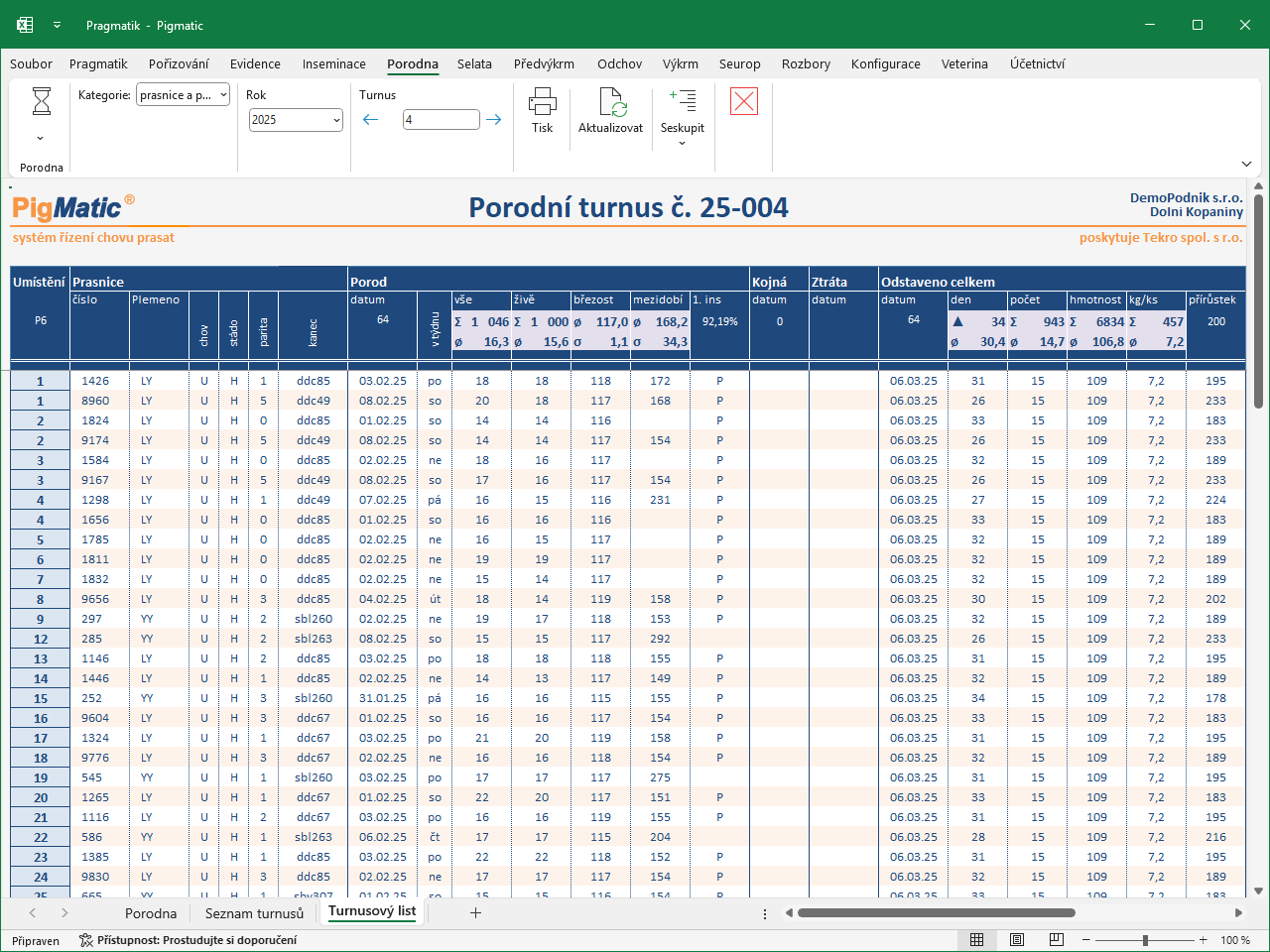Select boar cell sbl260 for sow 297
The width and height of the screenshot is (1270, 952).
click(314, 619)
